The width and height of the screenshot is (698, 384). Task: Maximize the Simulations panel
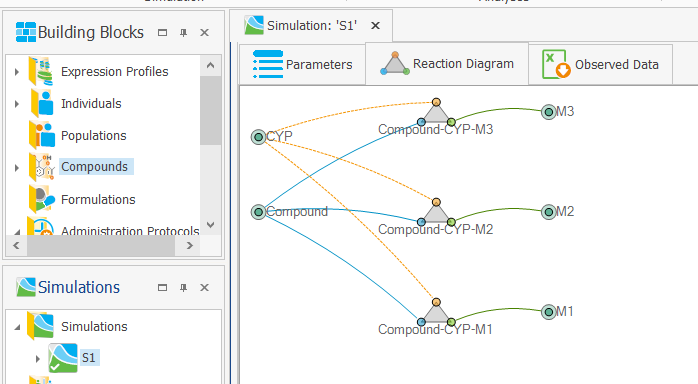(x=162, y=287)
